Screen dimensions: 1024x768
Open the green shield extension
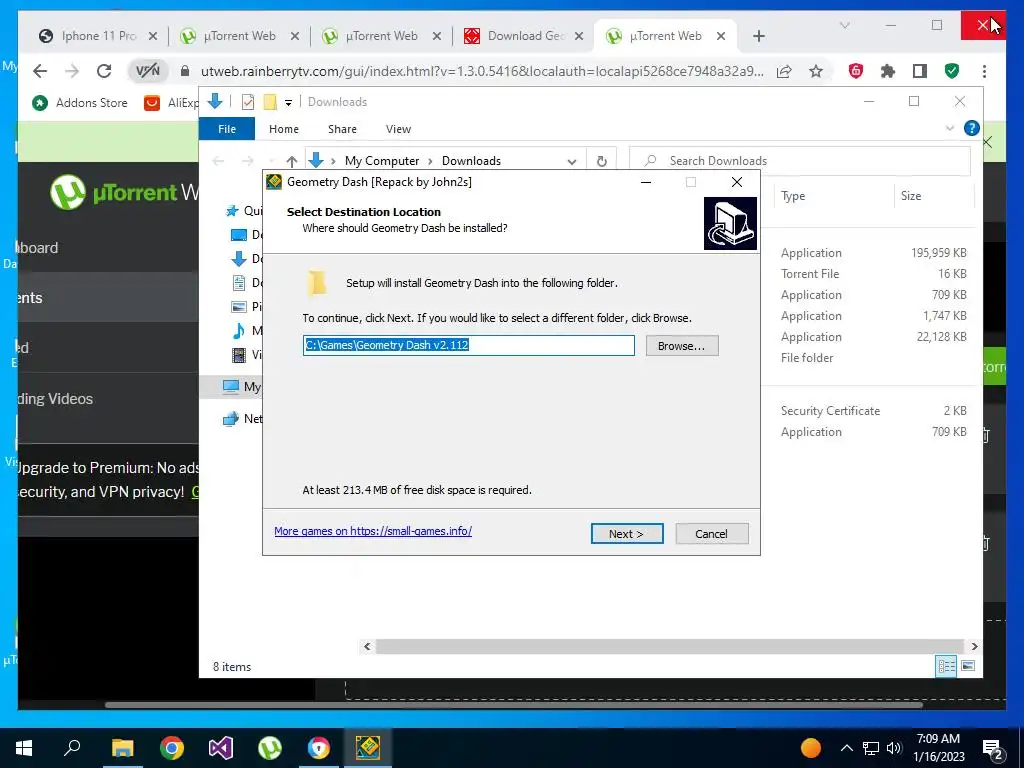click(x=952, y=71)
